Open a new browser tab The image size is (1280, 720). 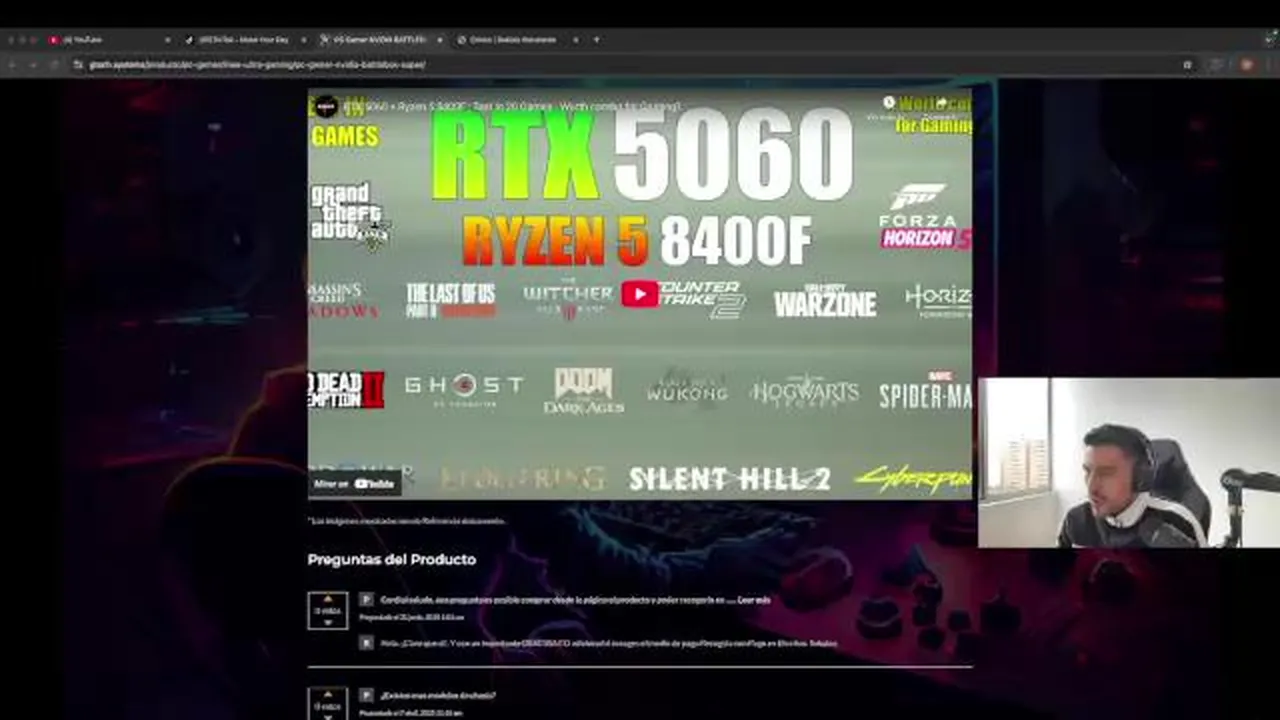point(596,40)
